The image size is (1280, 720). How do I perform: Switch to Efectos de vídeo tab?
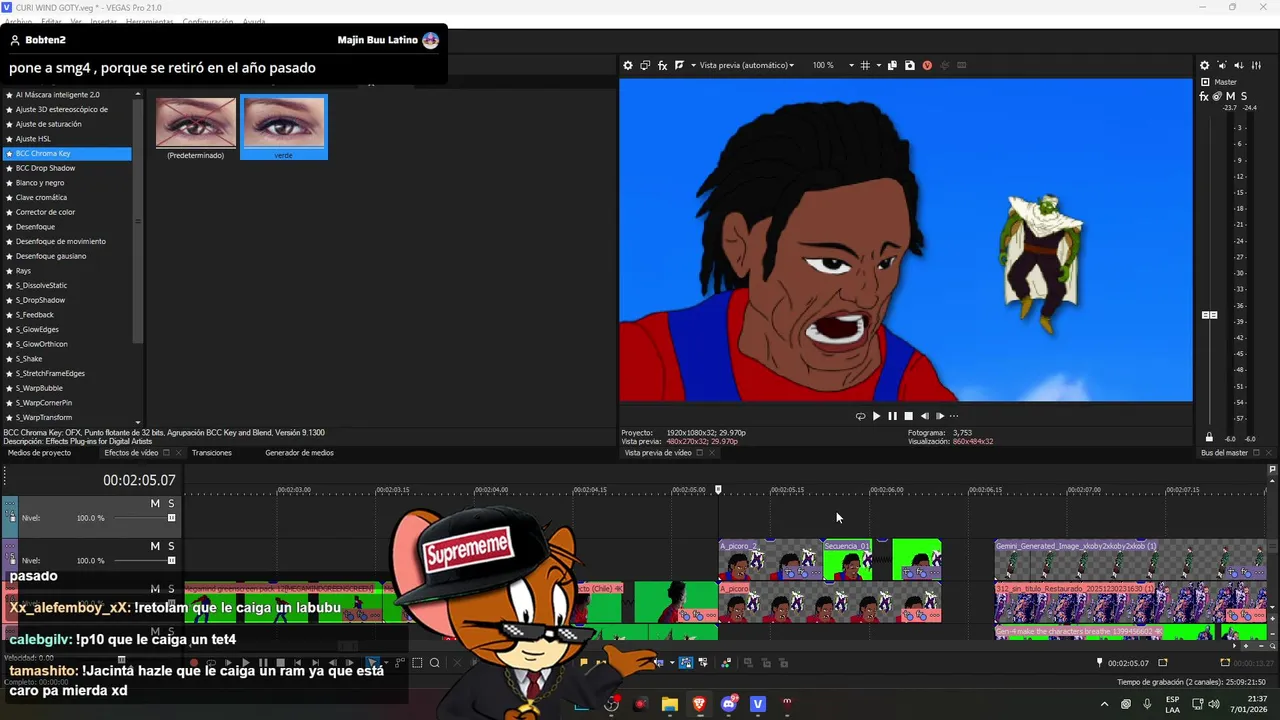pyautogui.click(x=131, y=453)
